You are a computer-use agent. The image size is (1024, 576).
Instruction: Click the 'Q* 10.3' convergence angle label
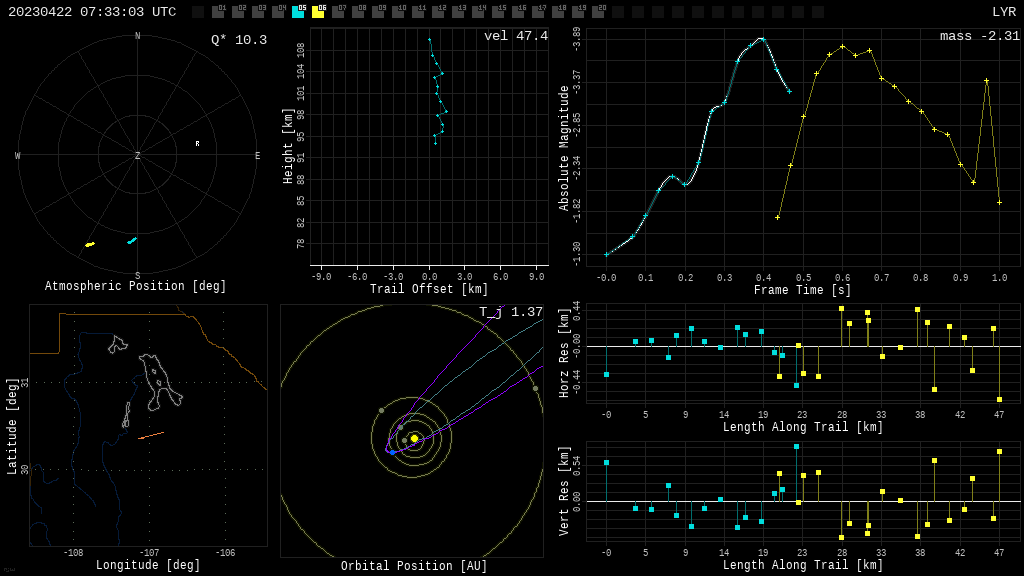[x=238, y=40]
